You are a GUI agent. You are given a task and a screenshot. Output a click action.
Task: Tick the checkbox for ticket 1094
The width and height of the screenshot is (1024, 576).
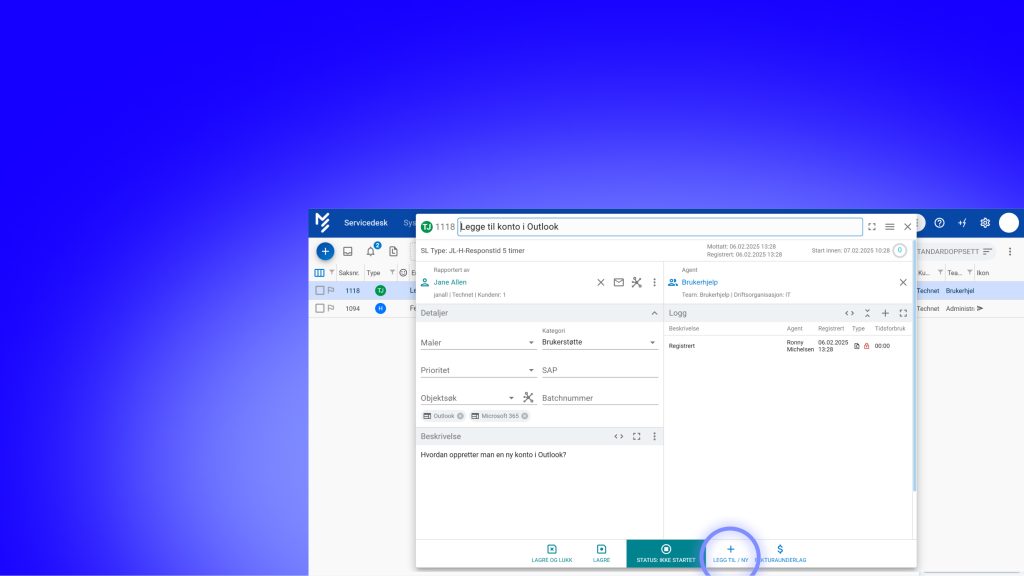[x=319, y=308]
